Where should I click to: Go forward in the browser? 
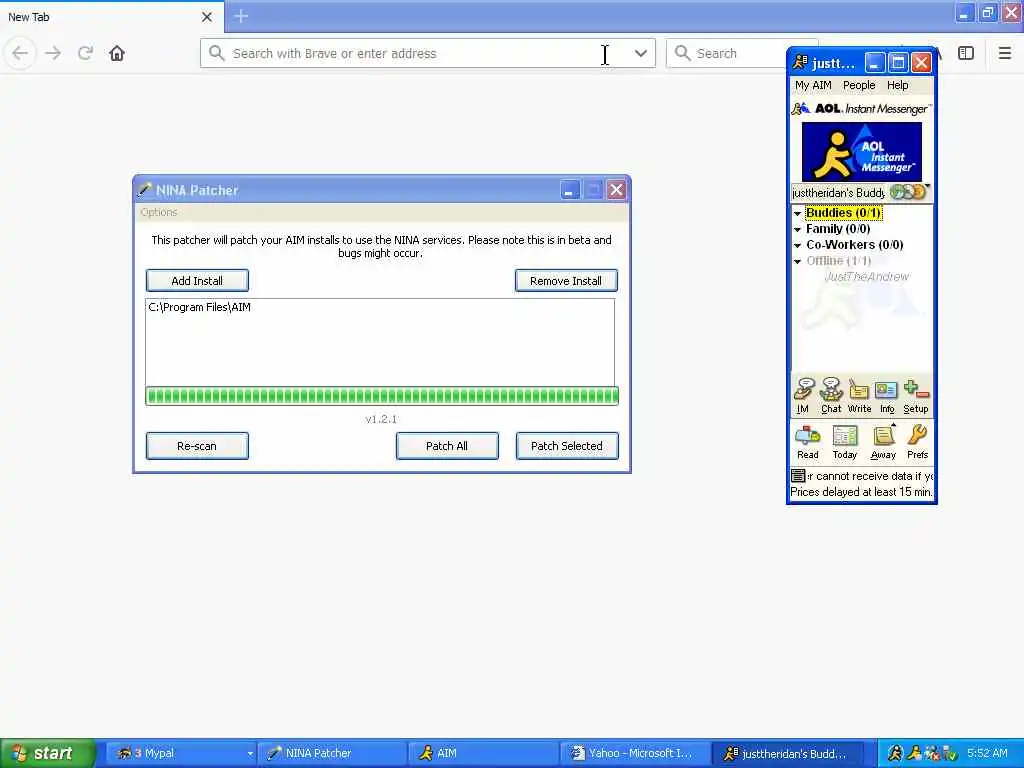[x=53, y=53]
